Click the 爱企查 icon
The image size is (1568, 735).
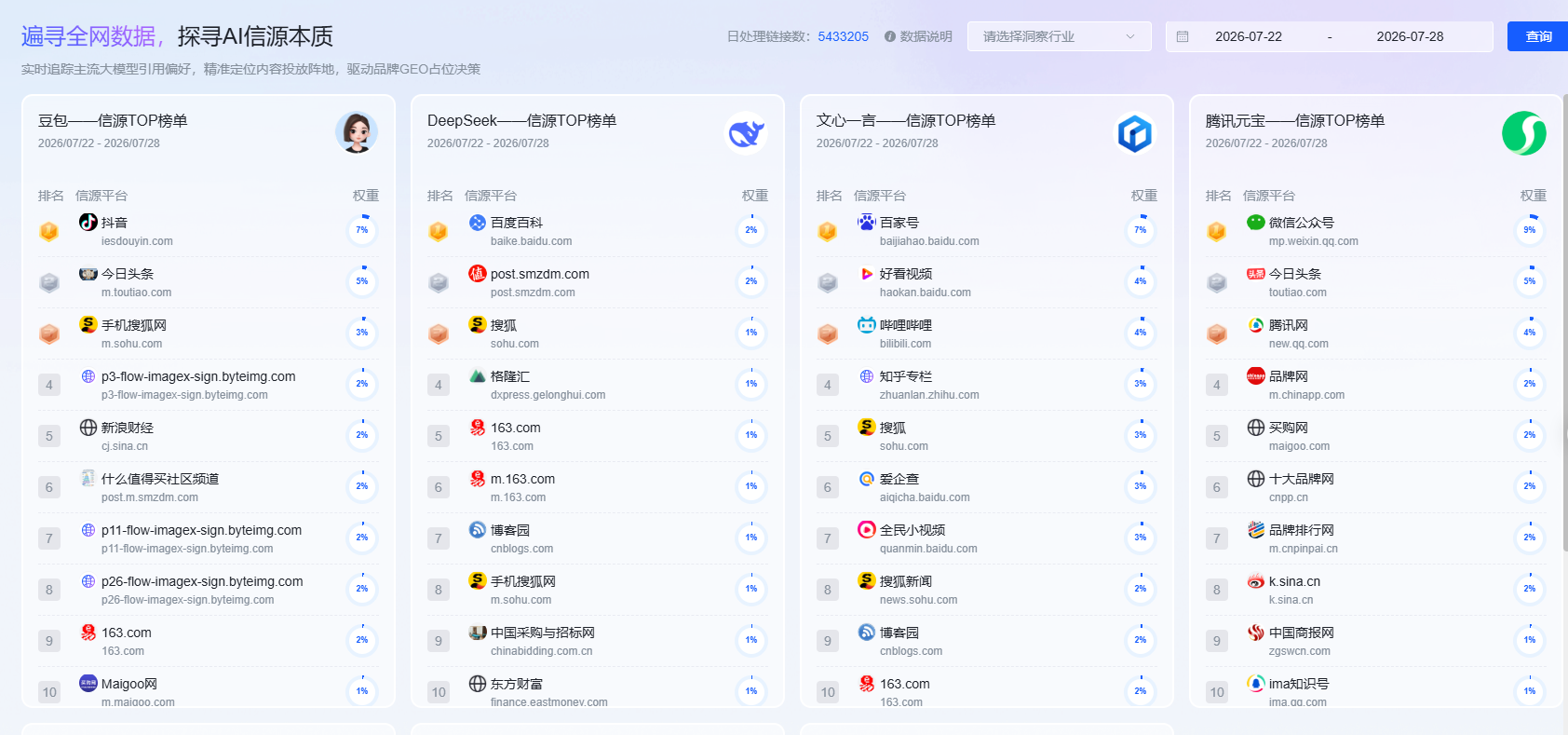point(867,478)
